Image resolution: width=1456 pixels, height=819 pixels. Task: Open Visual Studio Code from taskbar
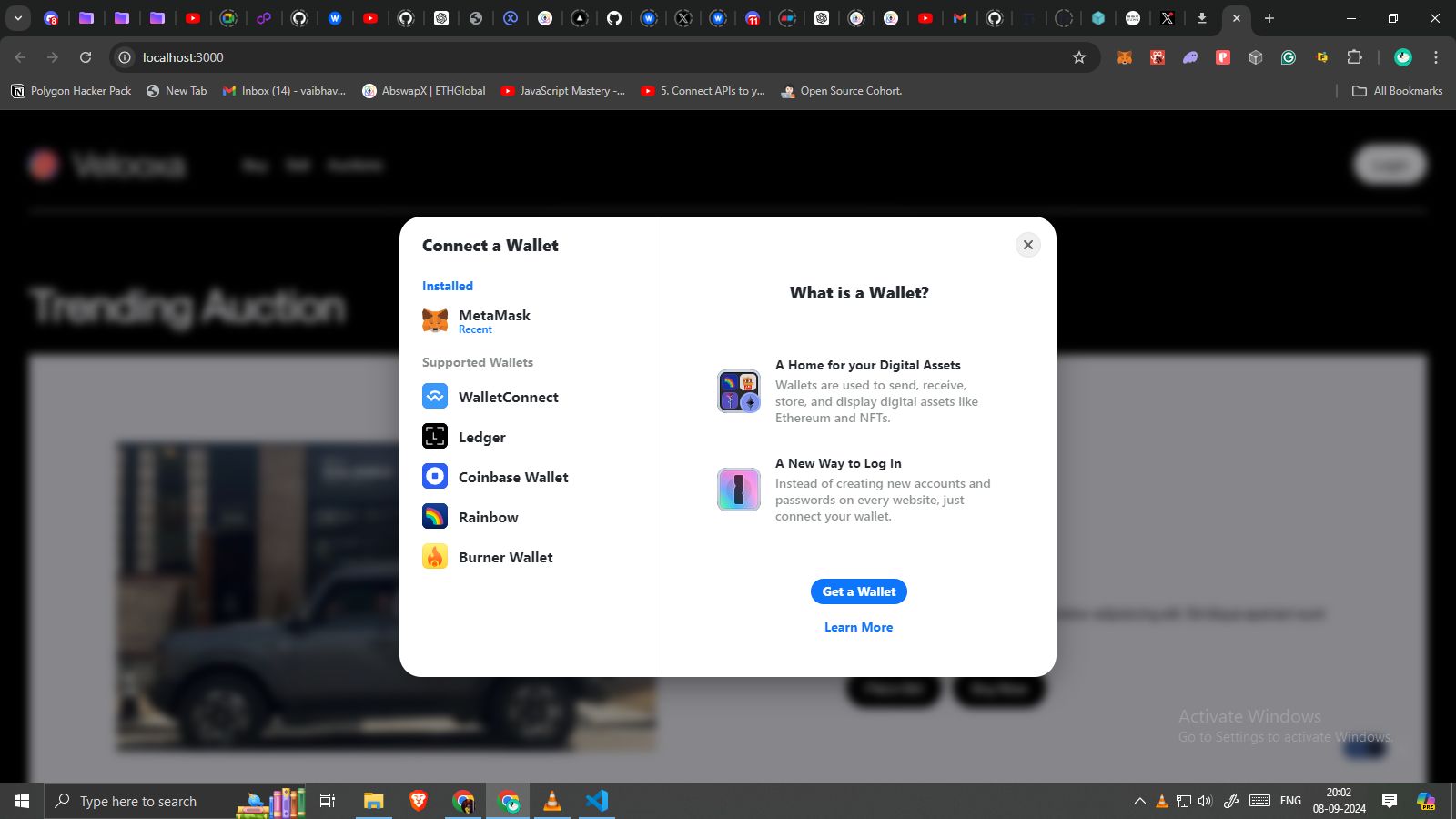pyautogui.click(x=597, y=801)
